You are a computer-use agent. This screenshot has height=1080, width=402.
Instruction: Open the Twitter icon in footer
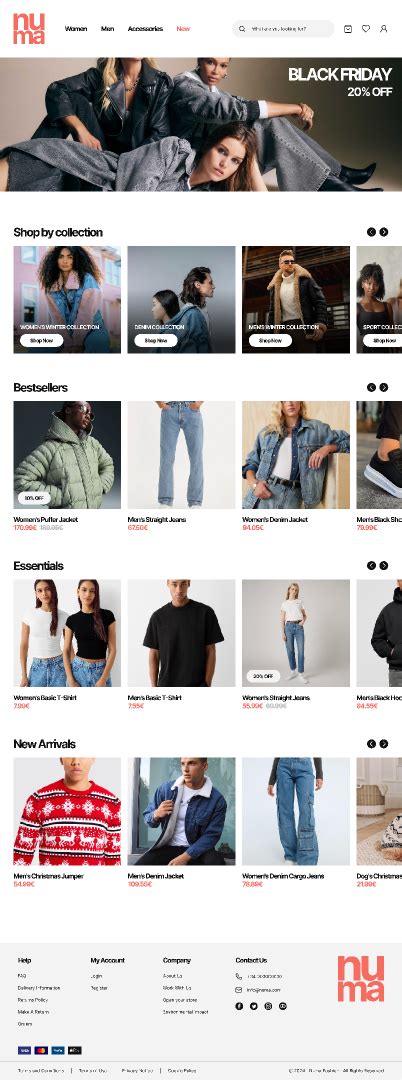point(253,1006)
